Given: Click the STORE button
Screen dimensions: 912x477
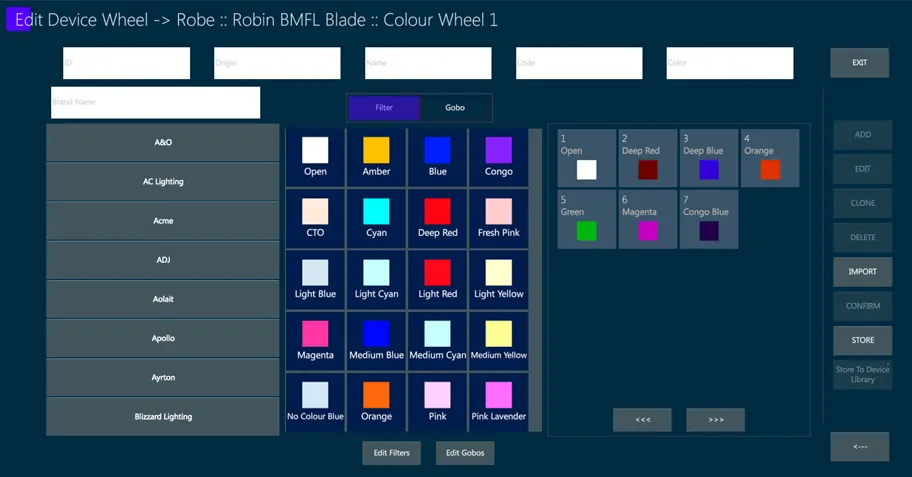Looking at the screenshot, I should pos(863,340).
